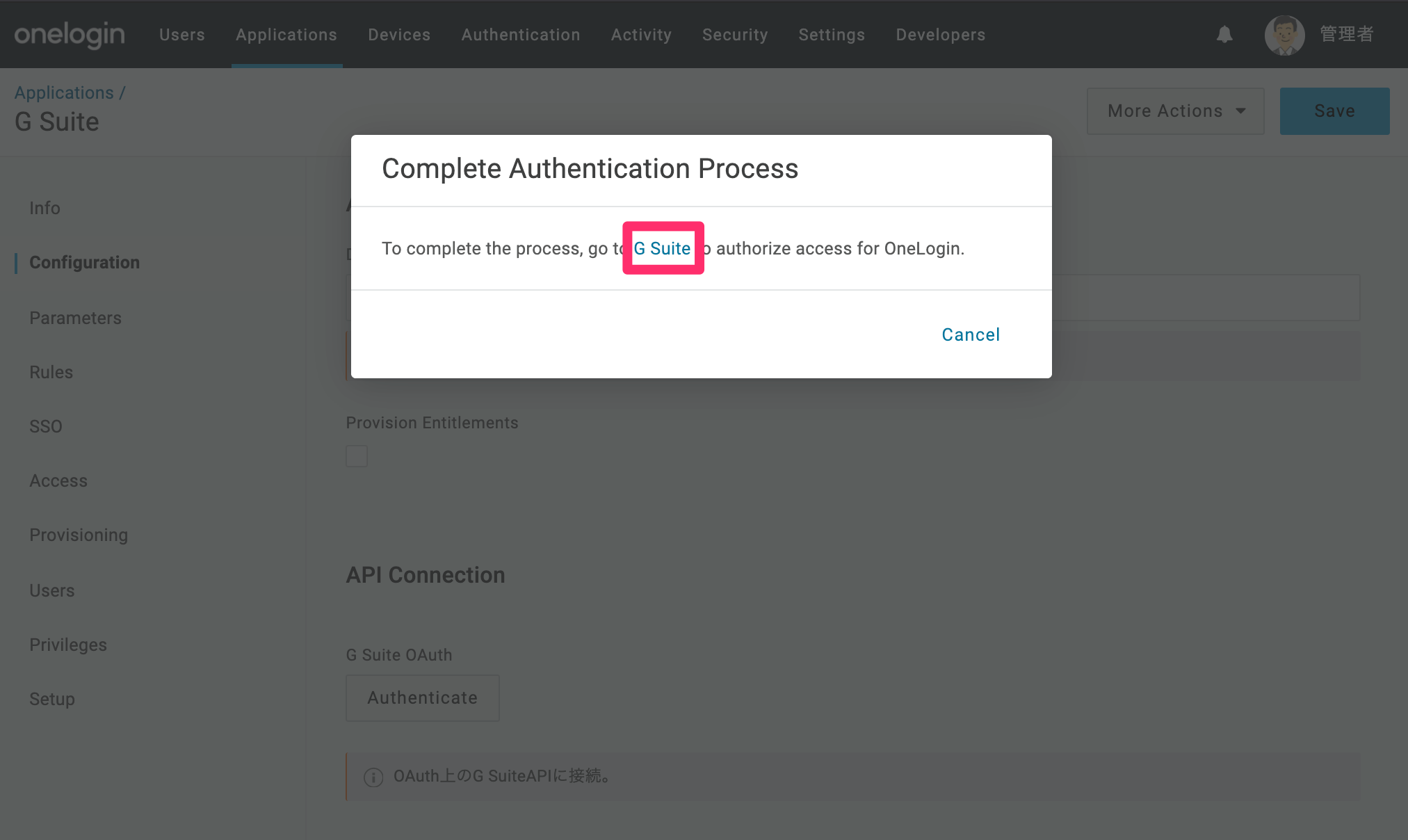Click the Authenticate button
1408x840 pixels.
pyautogui.click(x=423, y=698)
